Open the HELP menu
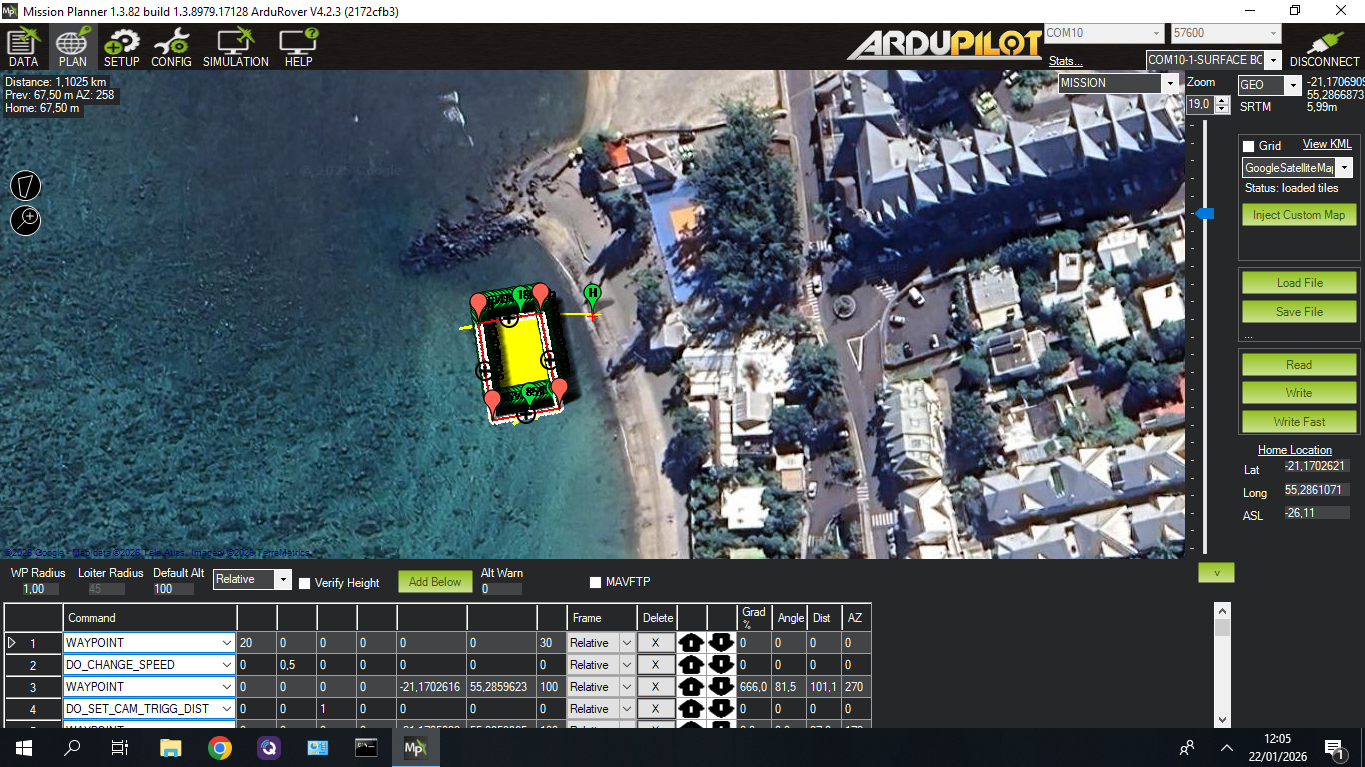Screen dimensions: 1365x767 pos(298,47)
